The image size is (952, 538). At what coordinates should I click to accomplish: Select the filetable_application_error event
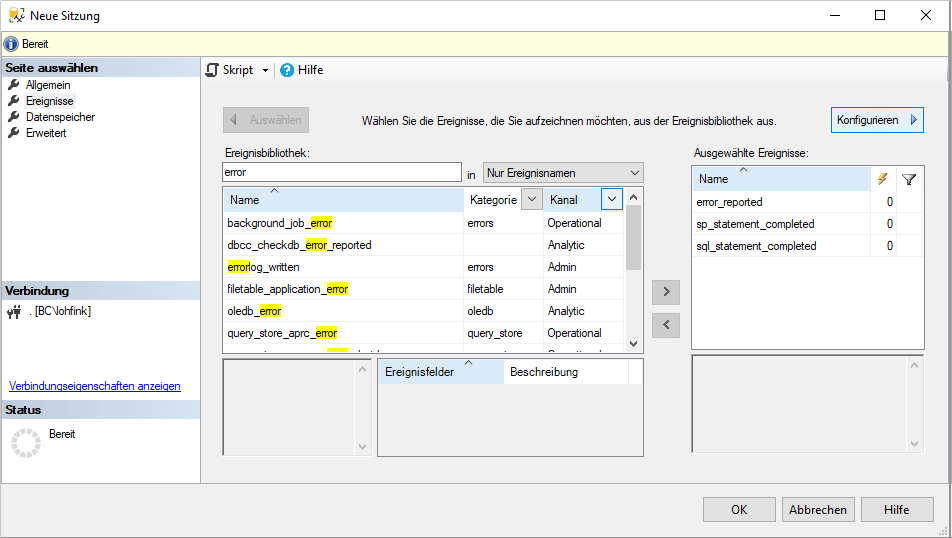click(x=423, y=288)
